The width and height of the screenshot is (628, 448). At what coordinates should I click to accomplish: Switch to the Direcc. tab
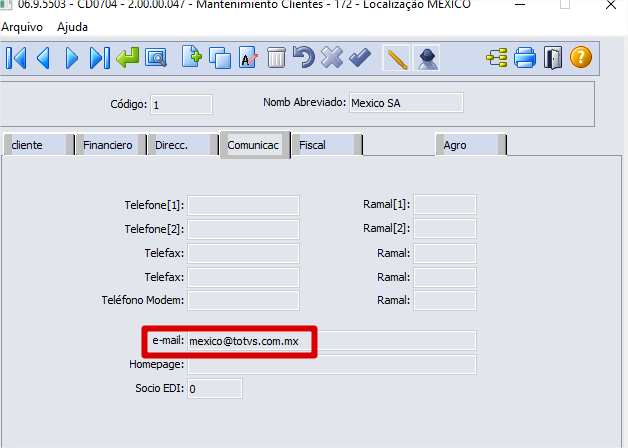click(x=183, y=145)
